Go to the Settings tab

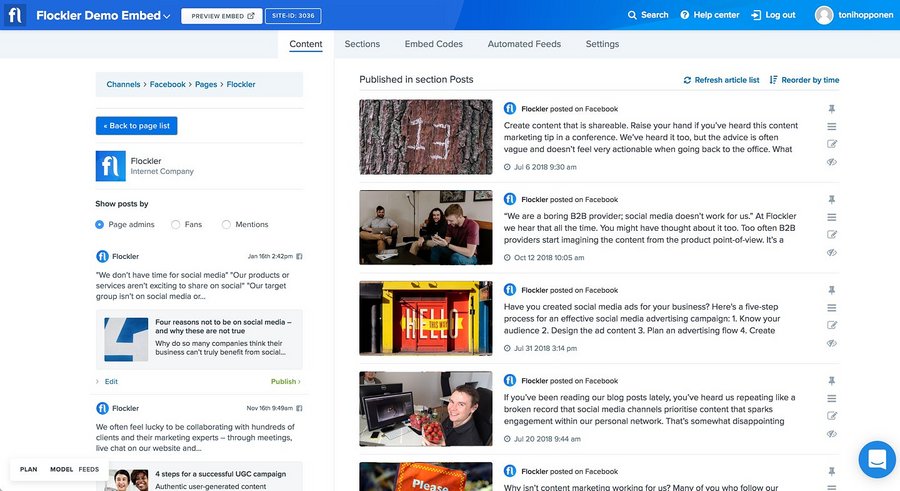[602, 44]
